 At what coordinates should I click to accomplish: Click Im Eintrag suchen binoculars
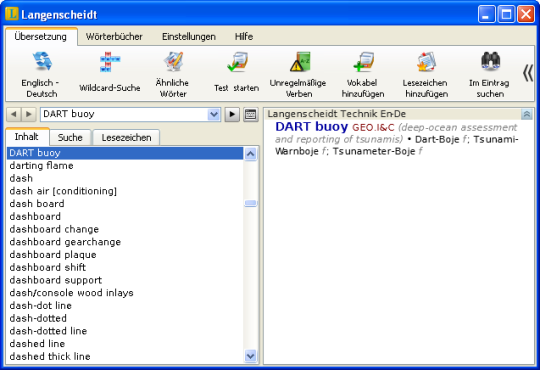coord(490,61)
